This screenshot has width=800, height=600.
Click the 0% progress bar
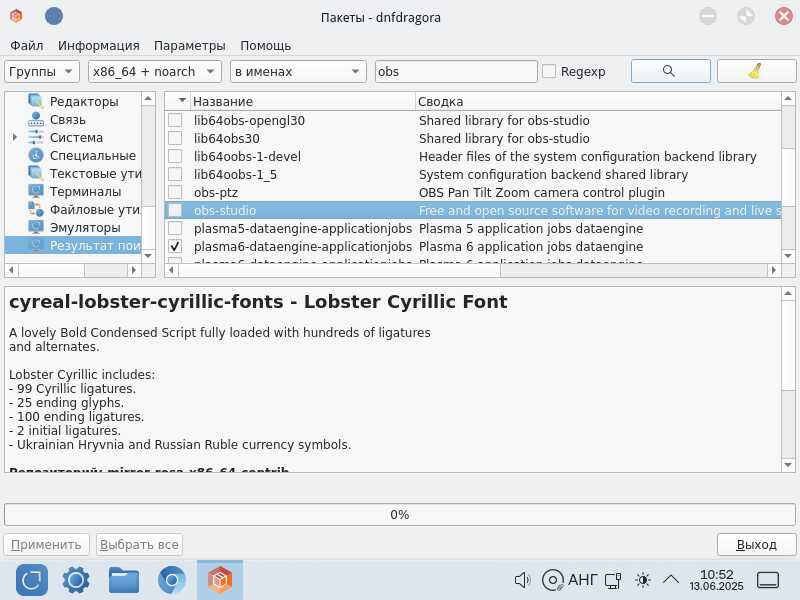pos(400,514)
